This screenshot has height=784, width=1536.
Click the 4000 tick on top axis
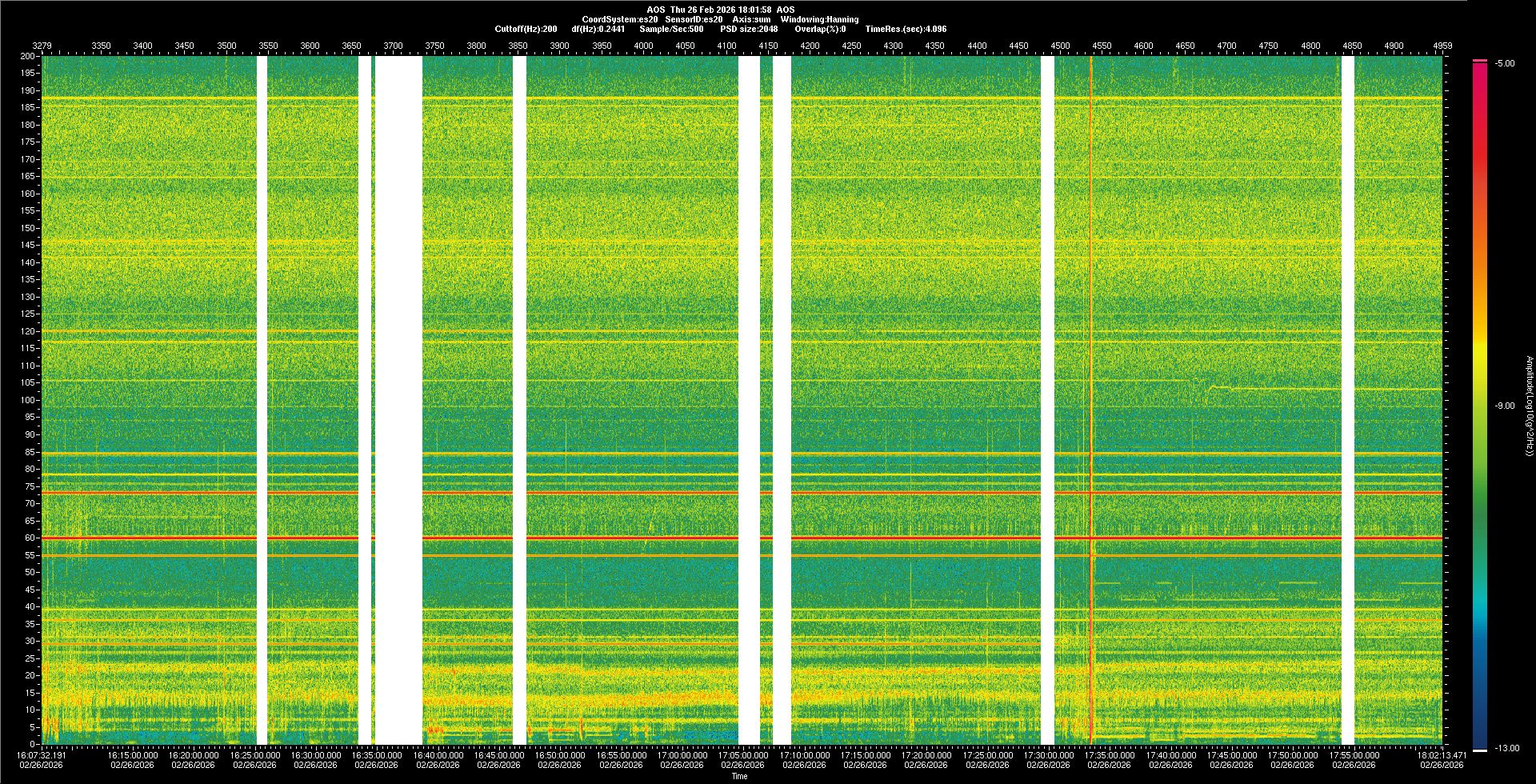coord(643,46)
